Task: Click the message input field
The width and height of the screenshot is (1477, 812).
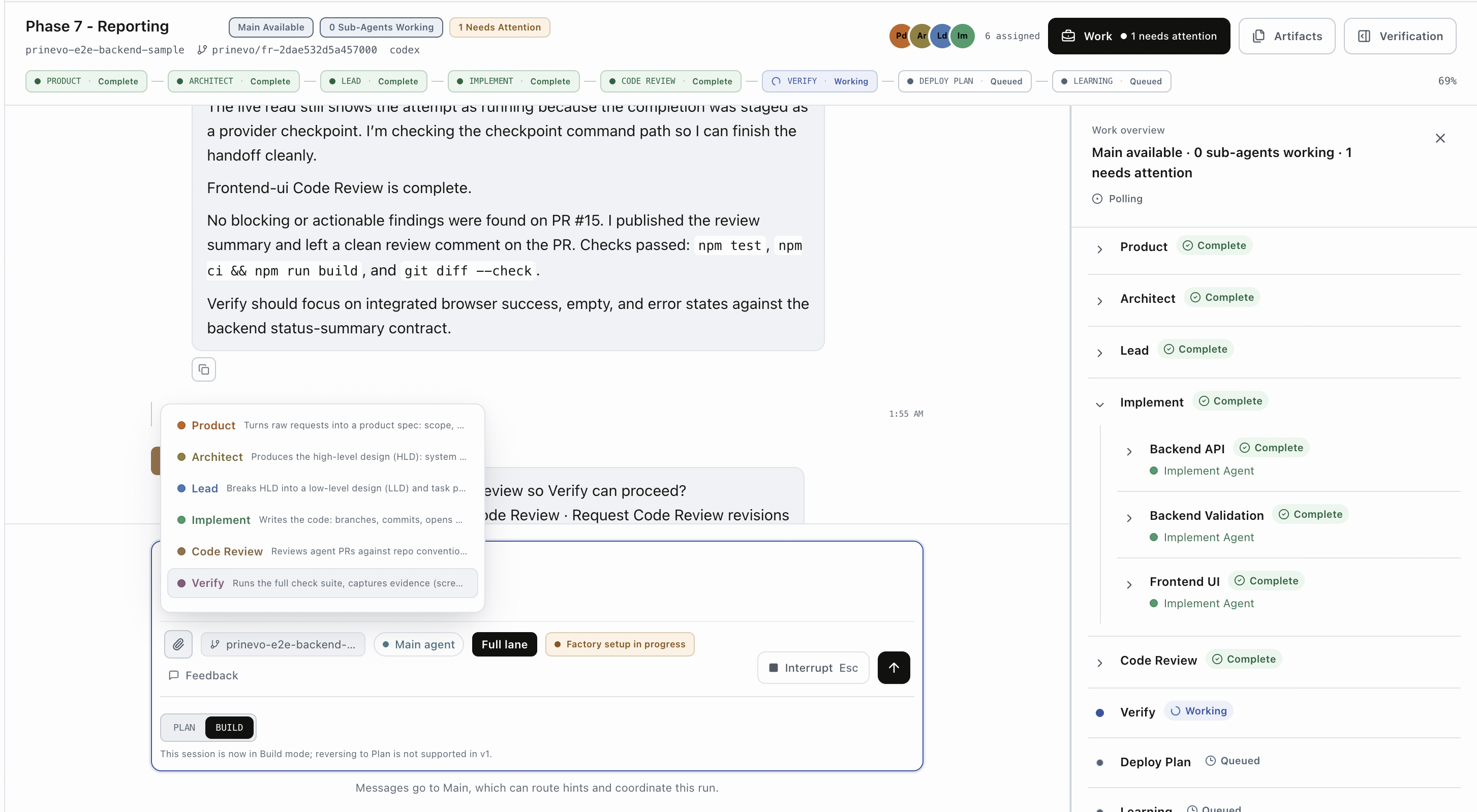Action: click(537, 582)
